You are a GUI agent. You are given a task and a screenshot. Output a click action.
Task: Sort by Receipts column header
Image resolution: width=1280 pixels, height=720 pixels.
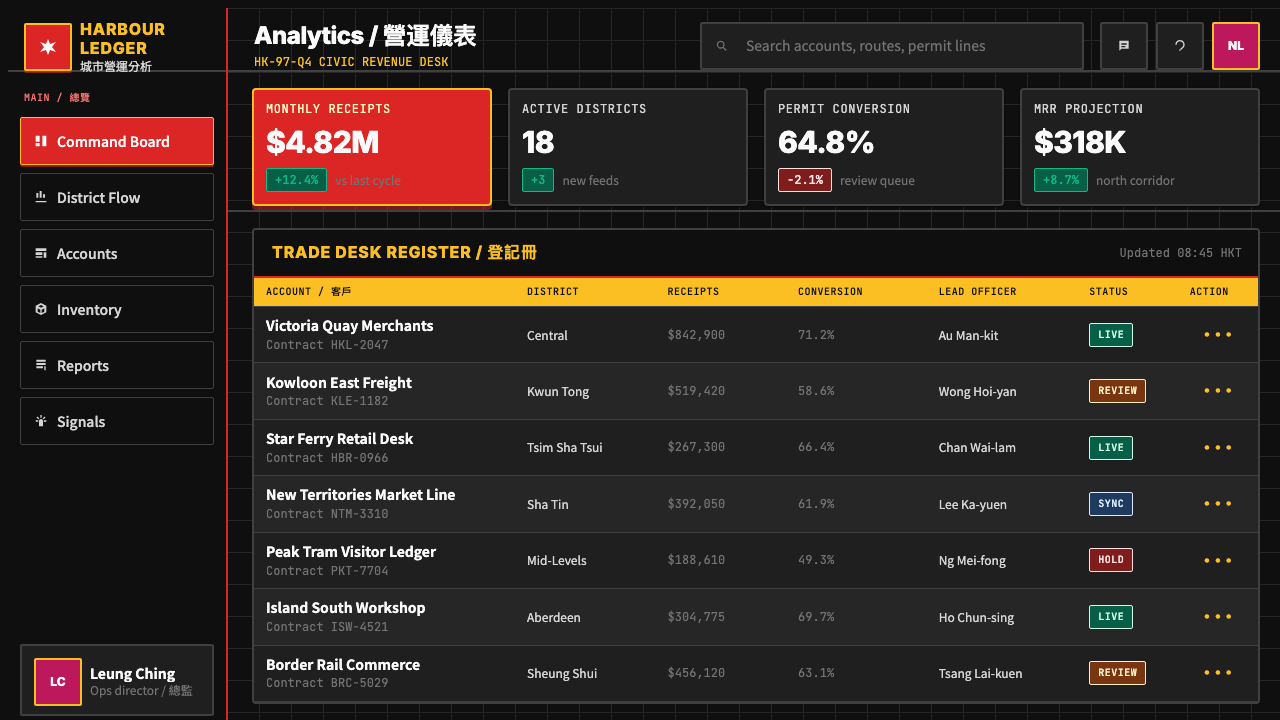[693, 292]
